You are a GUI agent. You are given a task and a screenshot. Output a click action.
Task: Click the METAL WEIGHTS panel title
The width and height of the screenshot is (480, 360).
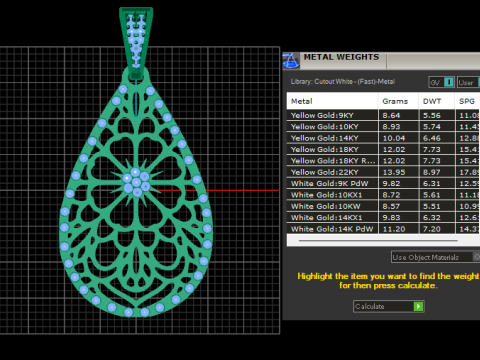pyautogui.click(x=341, y=57)
